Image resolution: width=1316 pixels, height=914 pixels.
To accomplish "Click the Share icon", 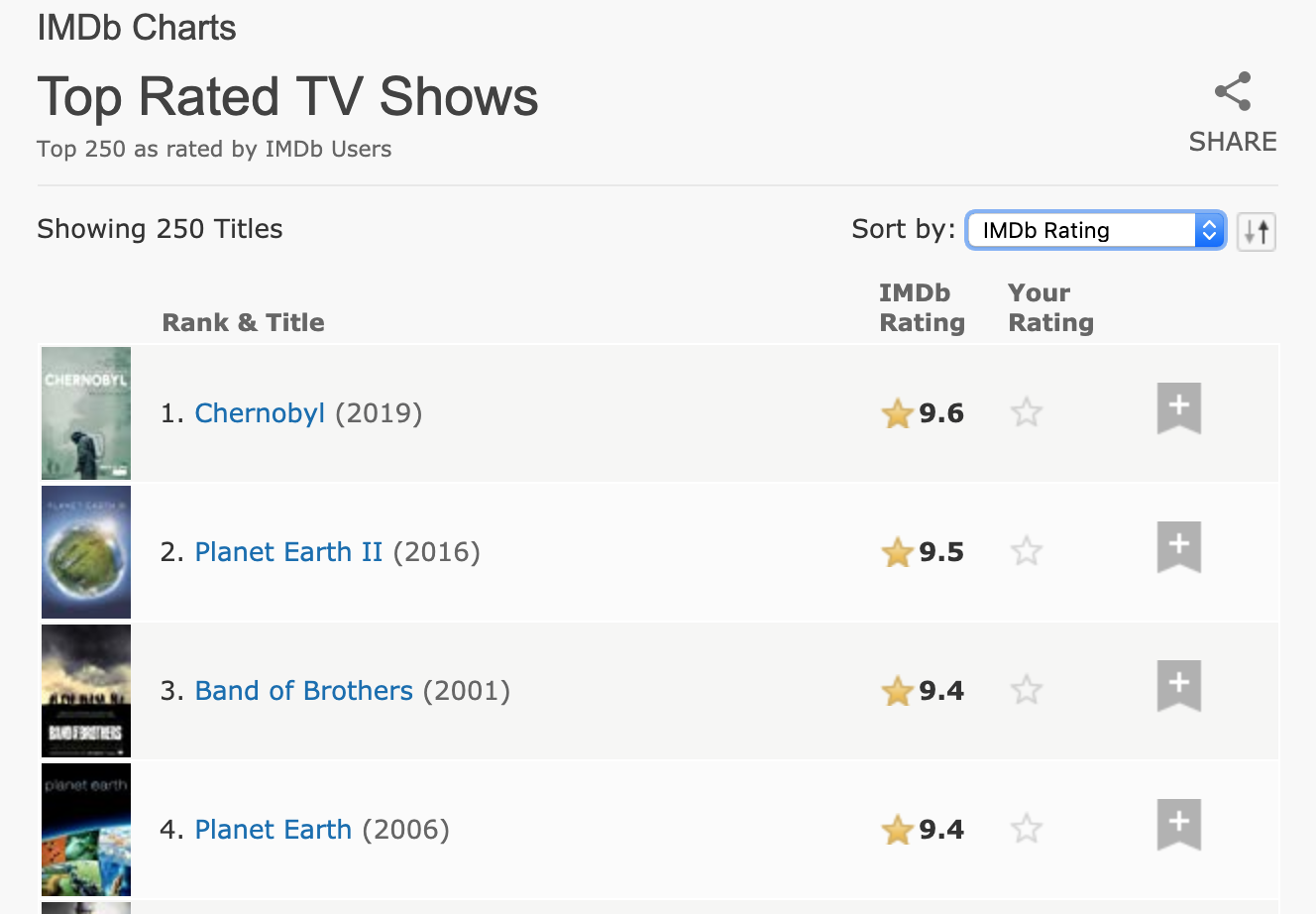I will tap(1233, 92).
